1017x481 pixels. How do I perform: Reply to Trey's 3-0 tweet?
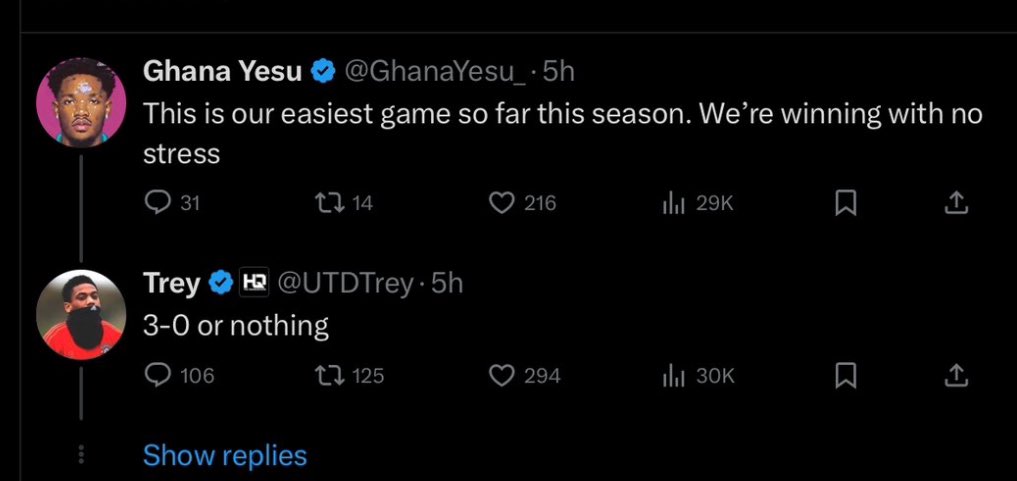(179, 375)
